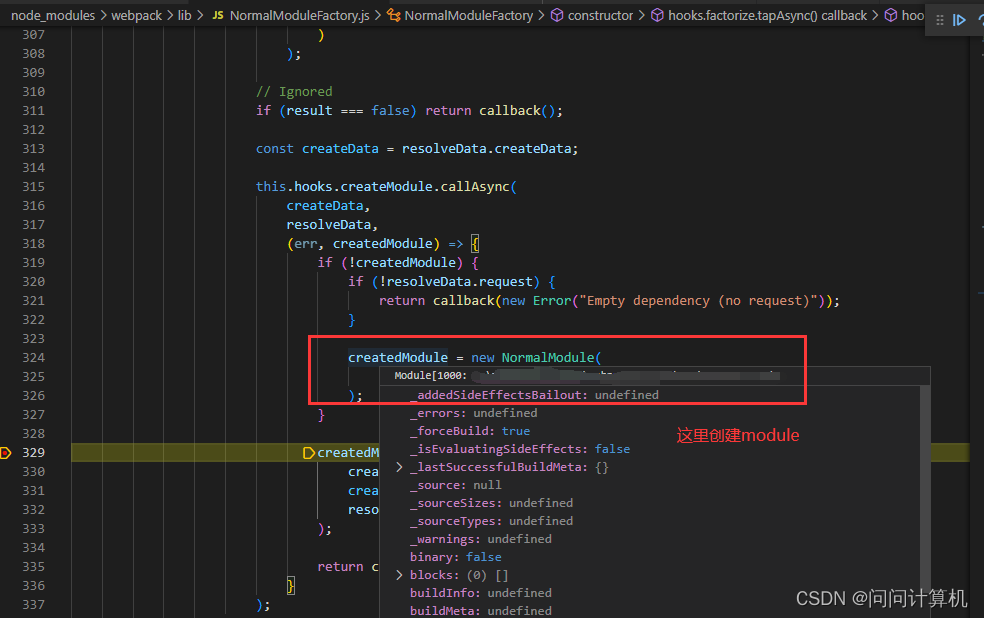Click the breakpoint glyph on line 329

pyautogui.click(x=6, y=452)
